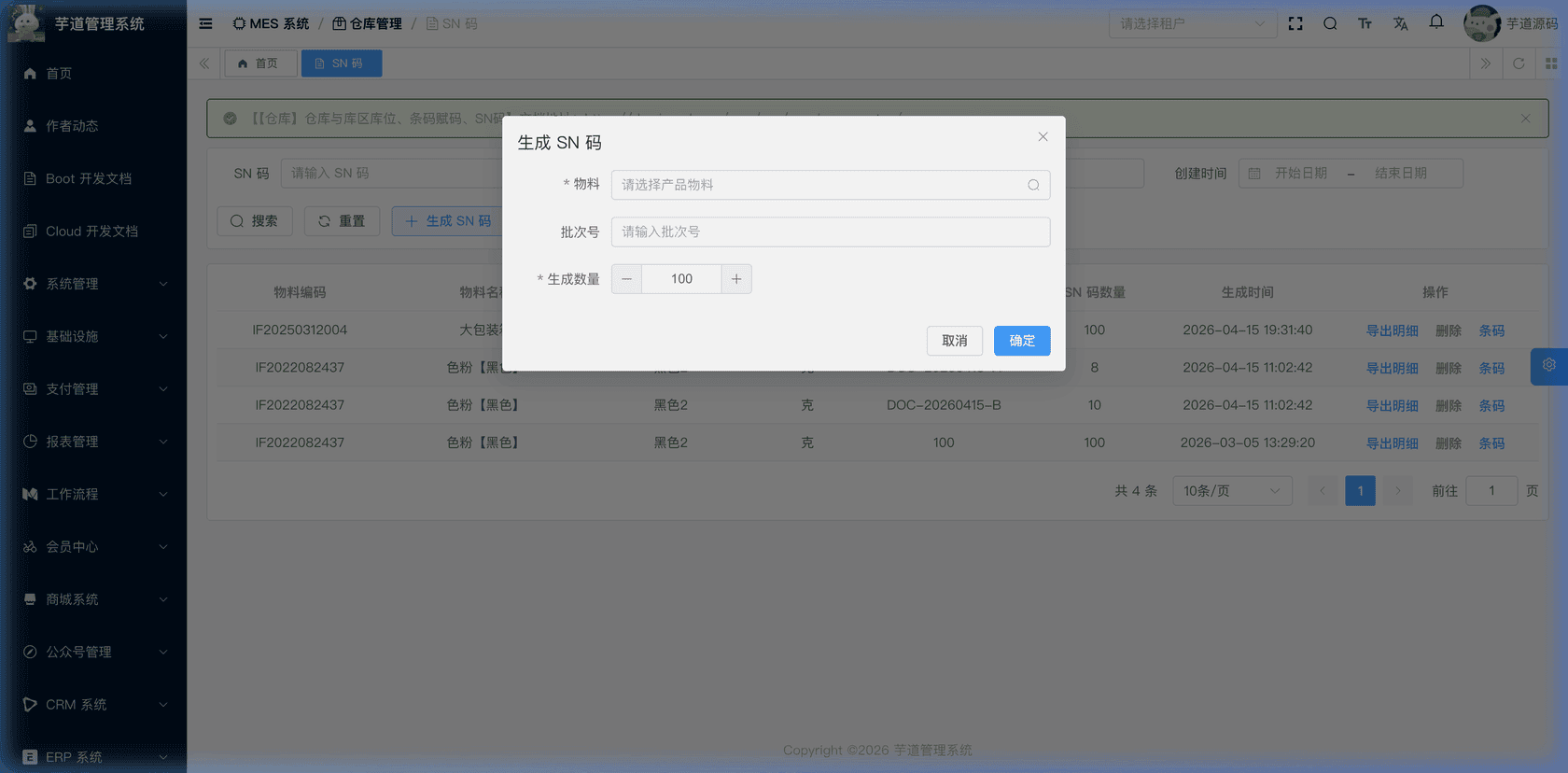Focus the 请输入批次号 input field

tap(830, 232)
